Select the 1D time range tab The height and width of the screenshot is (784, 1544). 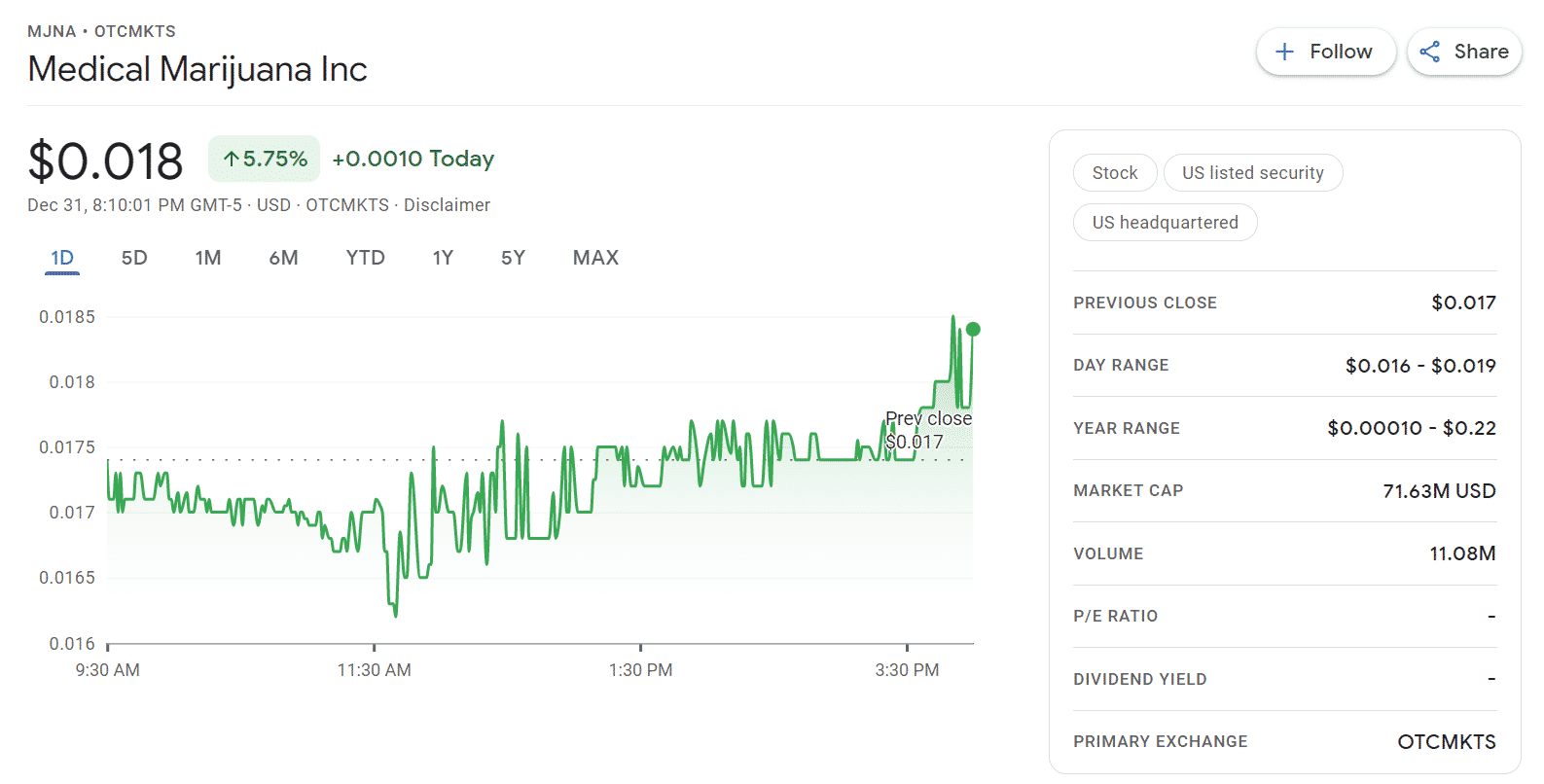point(62,258)
